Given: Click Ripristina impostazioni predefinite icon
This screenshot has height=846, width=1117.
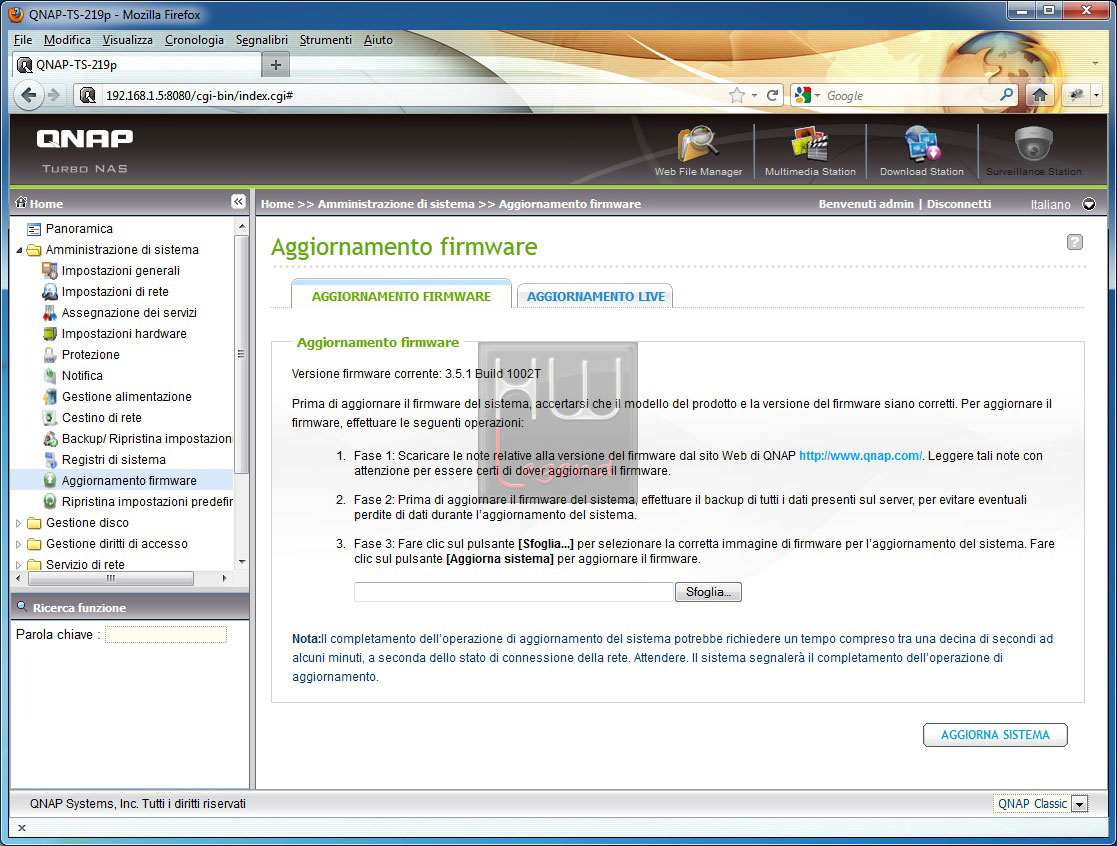Looking at the screenshot, I should 49,501.
